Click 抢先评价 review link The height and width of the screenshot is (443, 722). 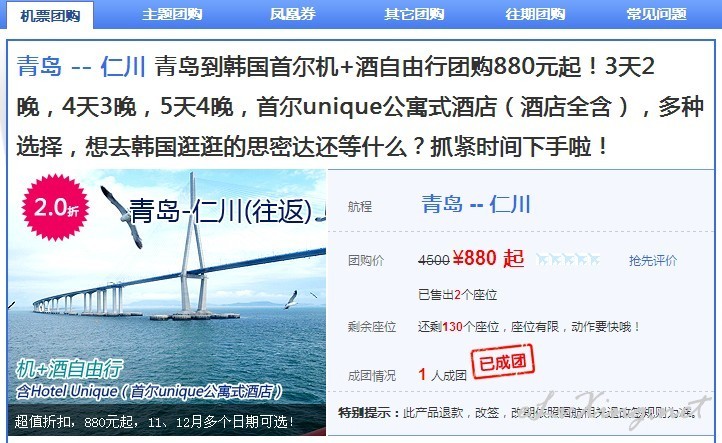click(653, 261)
